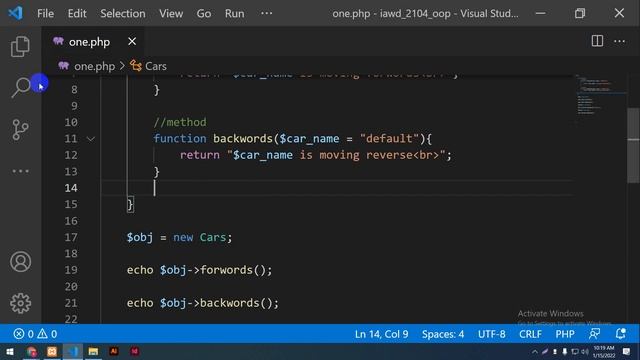640x360 pixels.
Task: Show more menu items via ellipsis
Action: 267,13
